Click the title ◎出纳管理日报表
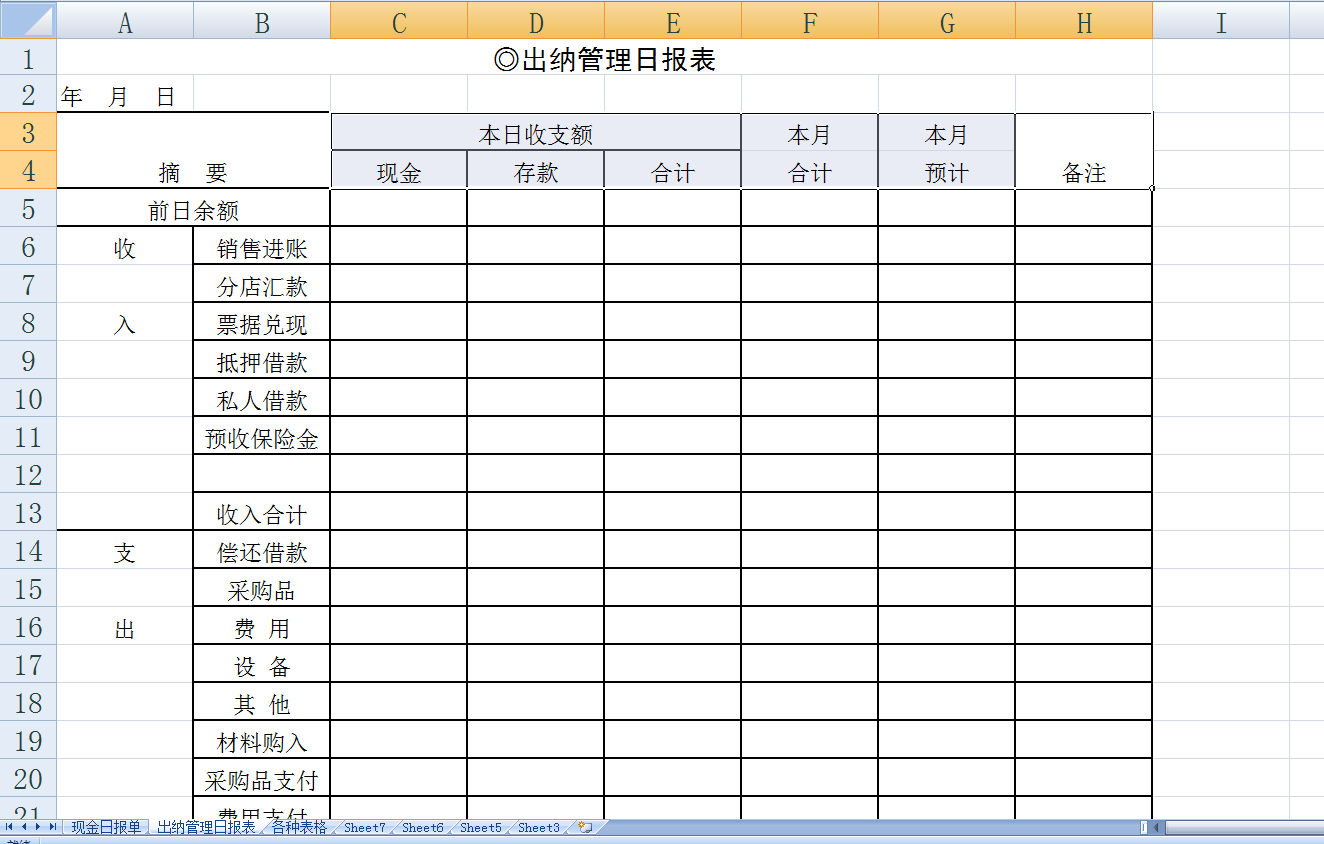 tap(605, 59)
